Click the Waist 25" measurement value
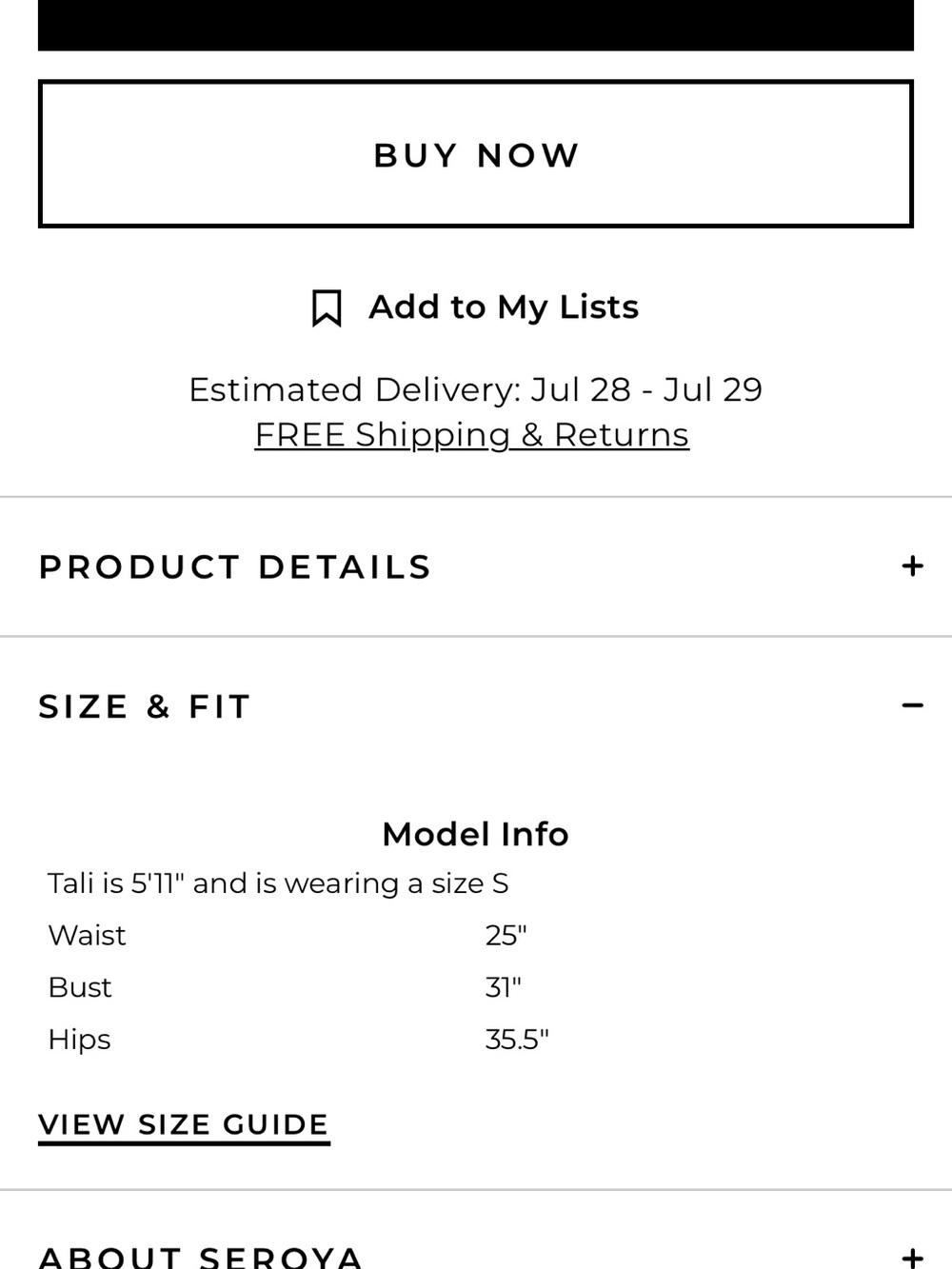 coord(506,935)
